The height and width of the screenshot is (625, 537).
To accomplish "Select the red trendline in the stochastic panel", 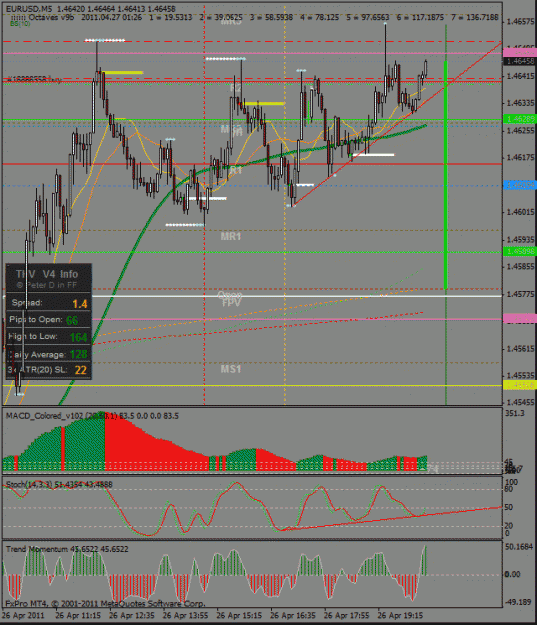I will tap(391, 518).
